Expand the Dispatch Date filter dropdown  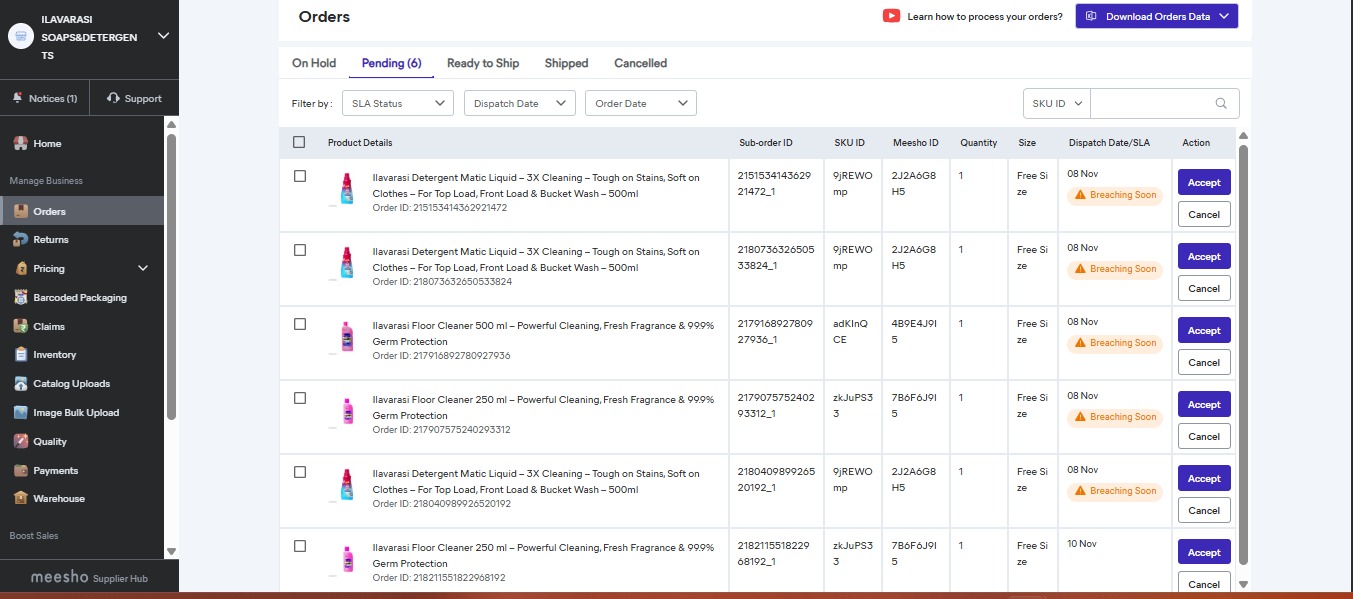[519, 103]
